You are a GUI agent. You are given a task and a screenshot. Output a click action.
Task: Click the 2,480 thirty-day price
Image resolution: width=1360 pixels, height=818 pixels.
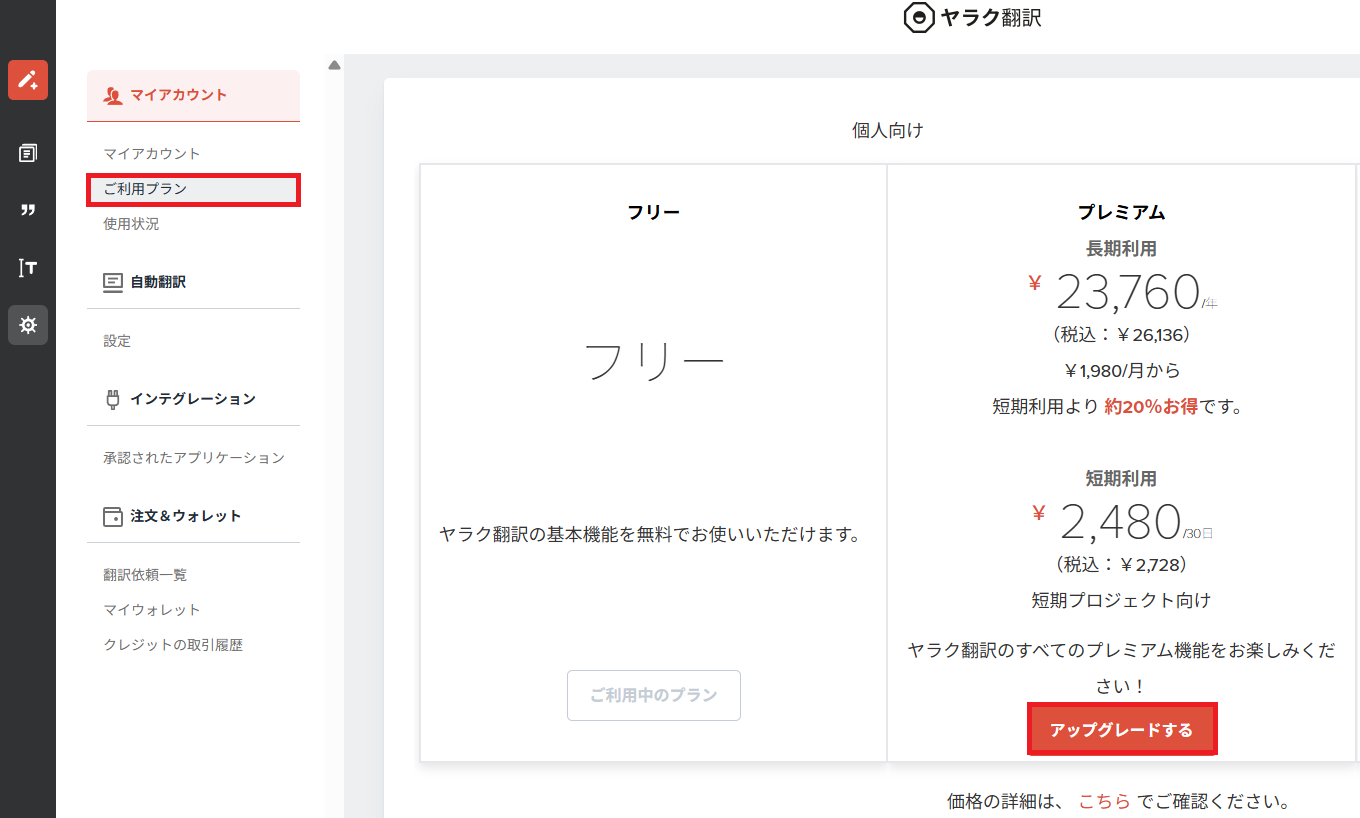[x=1120, y=521]
